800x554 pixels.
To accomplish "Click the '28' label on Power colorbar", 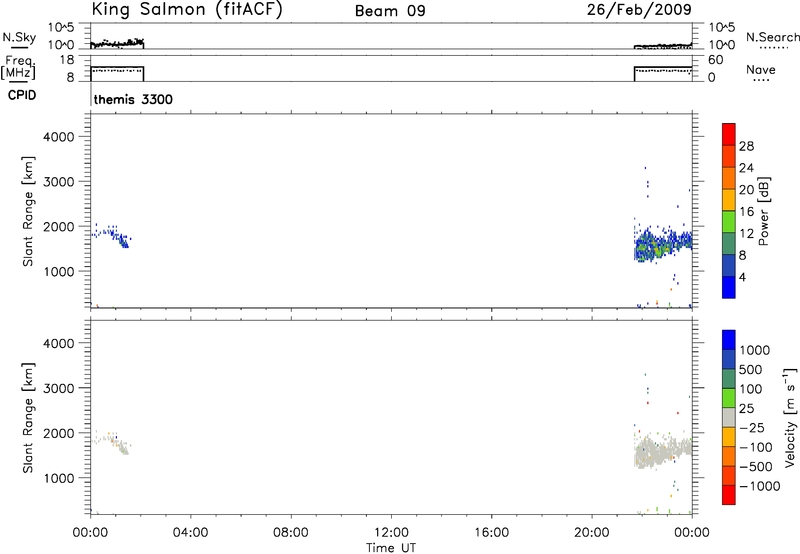I will click(x=746, y=146).
